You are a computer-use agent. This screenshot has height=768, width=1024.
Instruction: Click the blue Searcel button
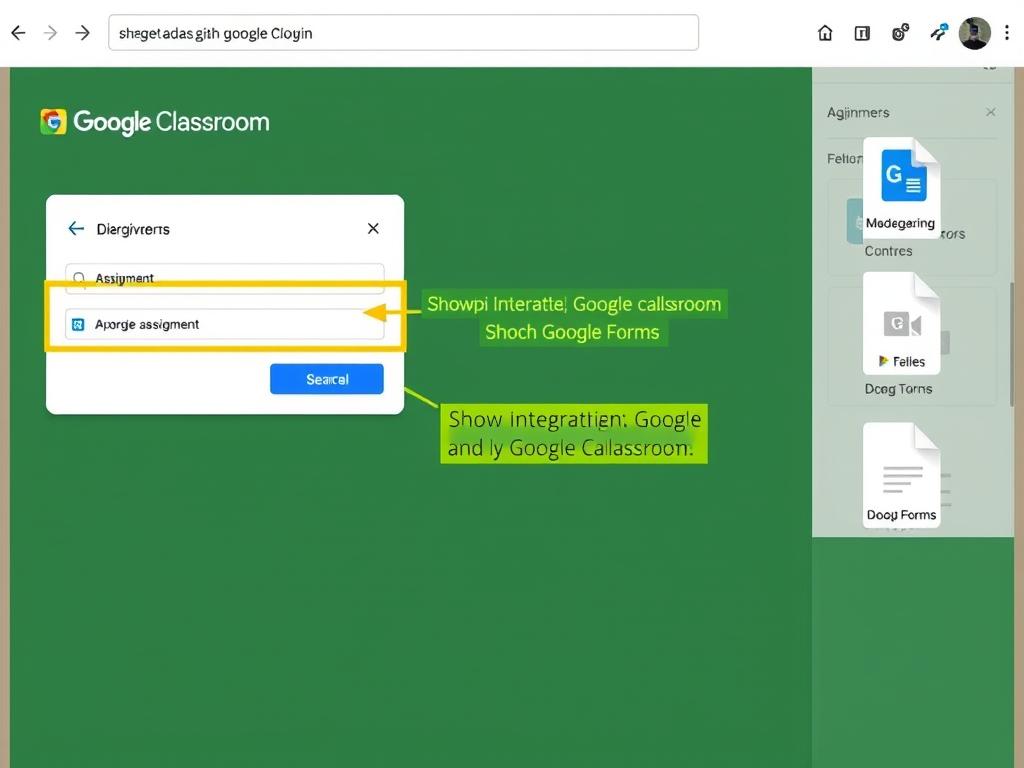point(327,379)
